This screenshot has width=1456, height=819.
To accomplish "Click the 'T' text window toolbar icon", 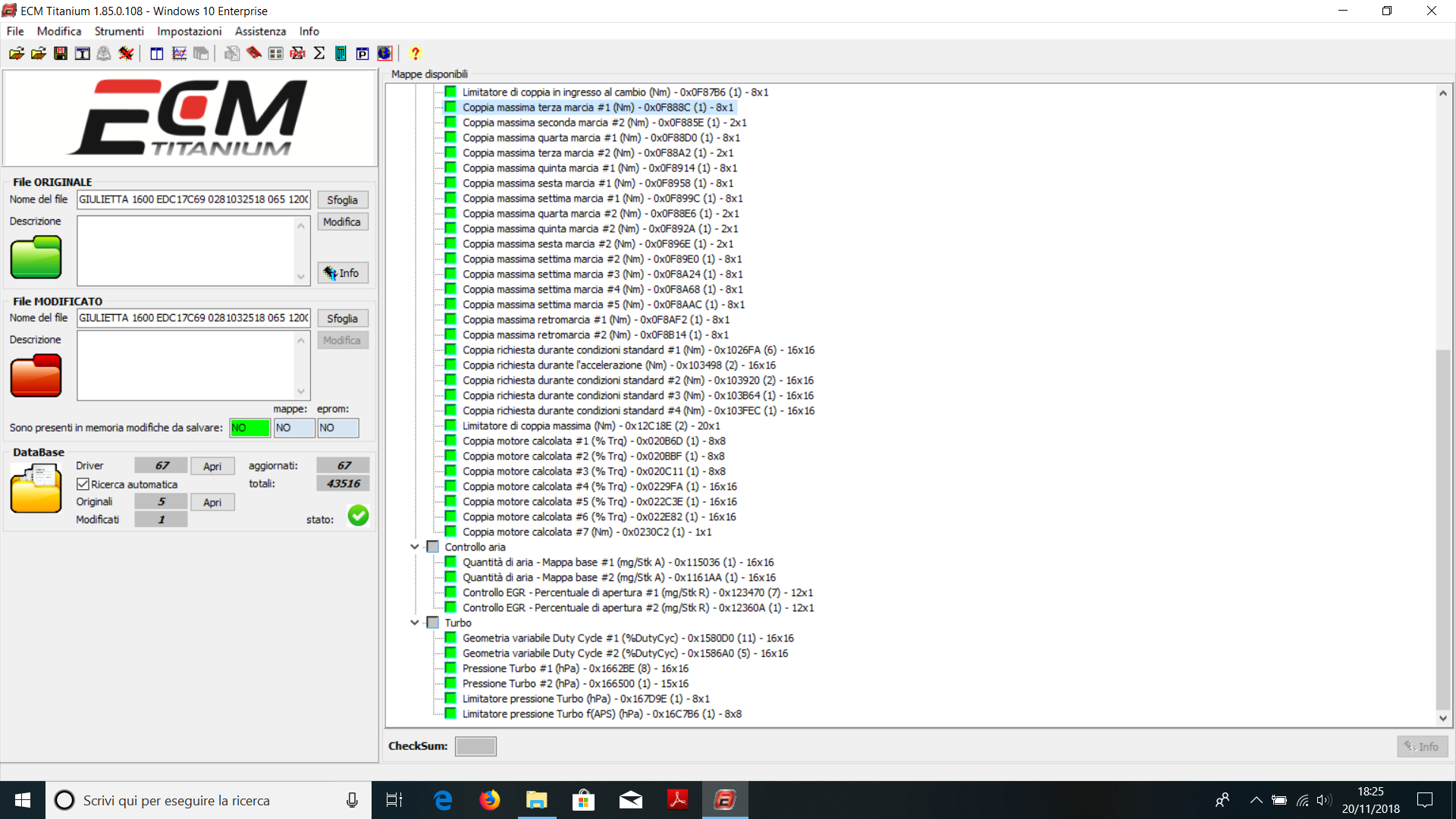I will 83,53.
